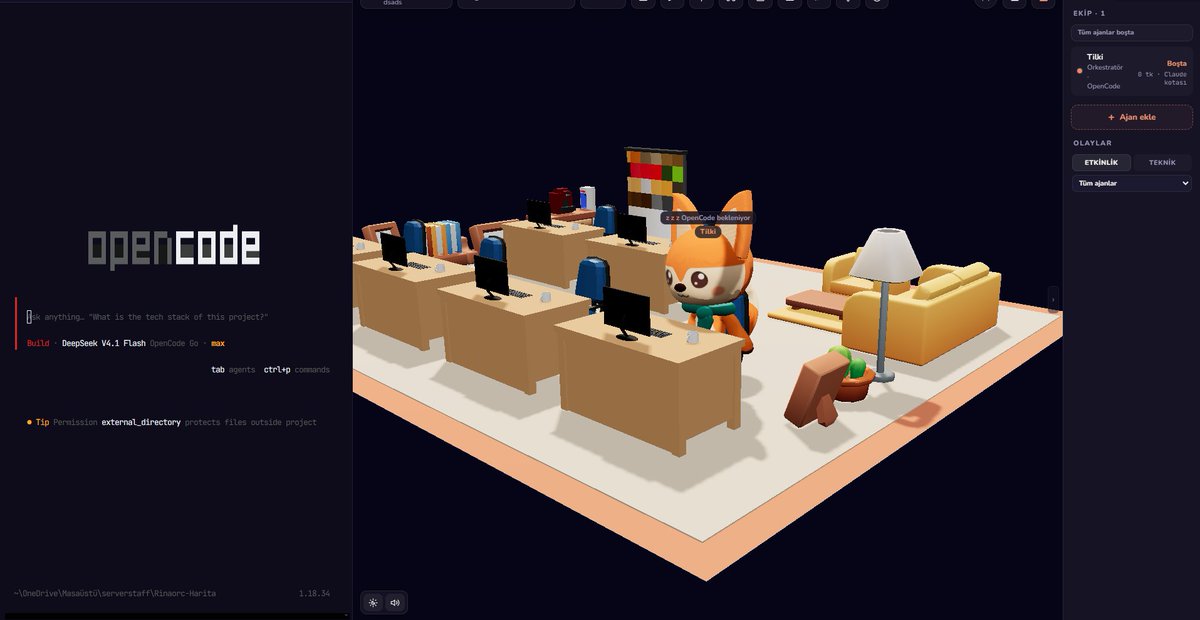This screenshot has width=1200, height=620.
Task: Click the tab agents hint
Action: click(233, 370)
